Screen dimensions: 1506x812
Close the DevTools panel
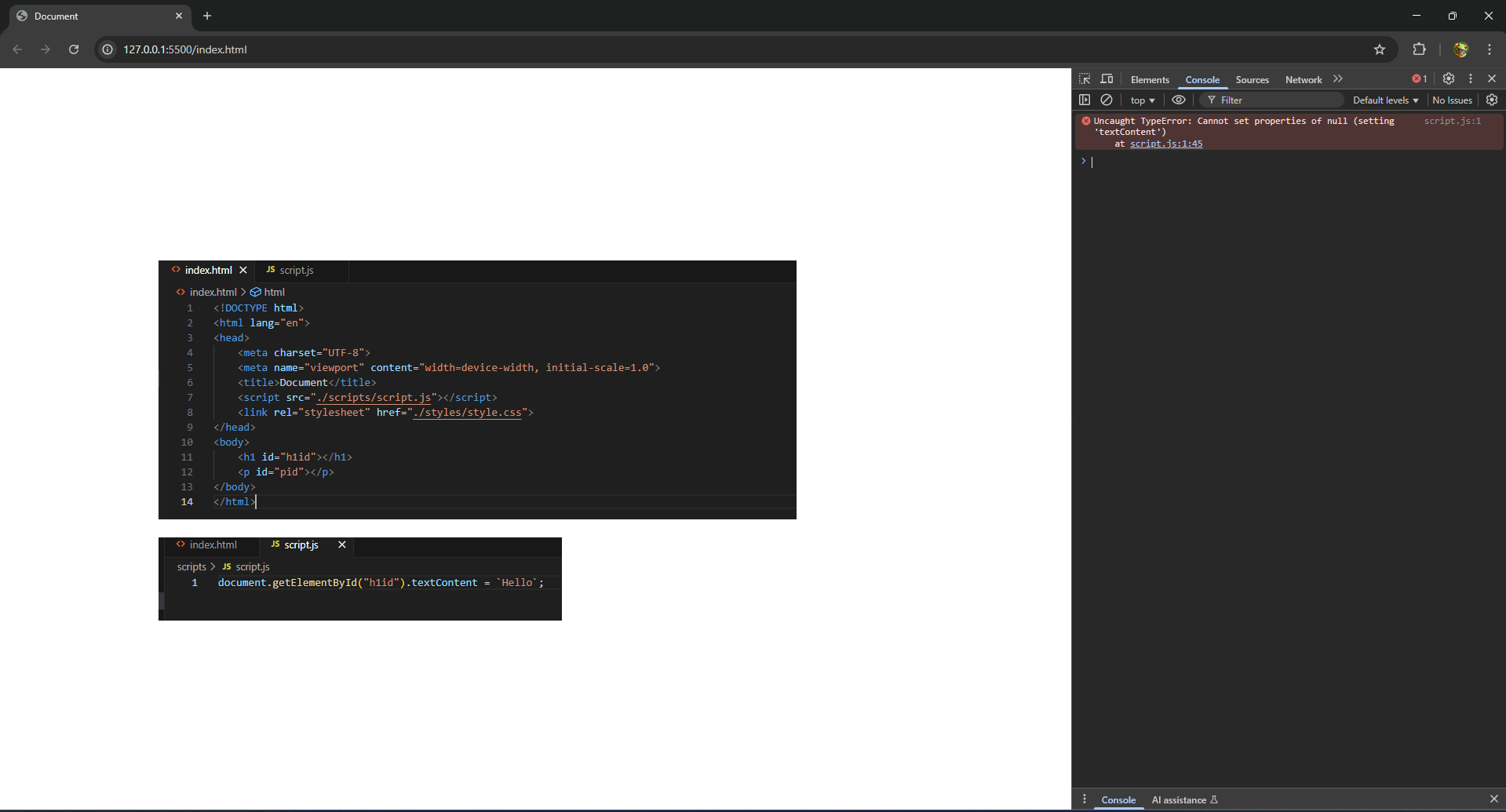pyautogui.click(x=1492, y=79)
